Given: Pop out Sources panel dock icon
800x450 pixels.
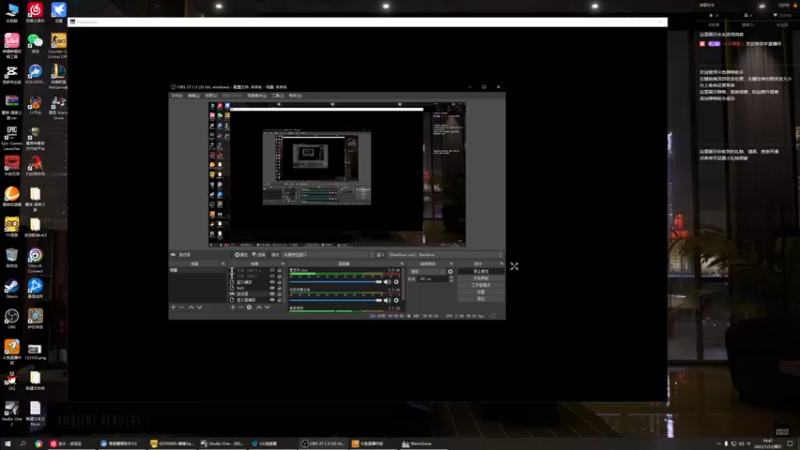Looking at the screenshot, I should point(283,264).
